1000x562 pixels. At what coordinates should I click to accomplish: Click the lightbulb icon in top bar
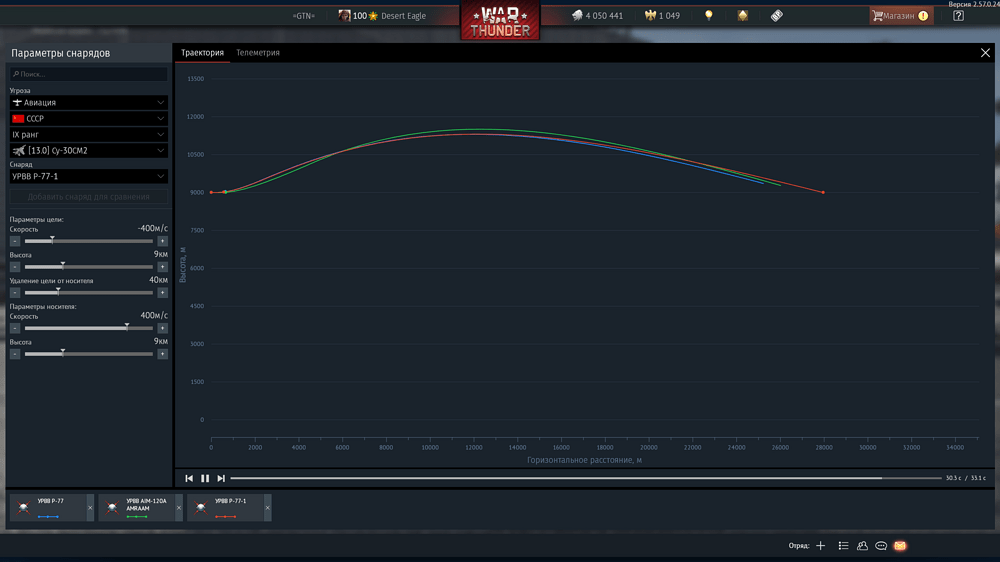(x=709, y=15)
